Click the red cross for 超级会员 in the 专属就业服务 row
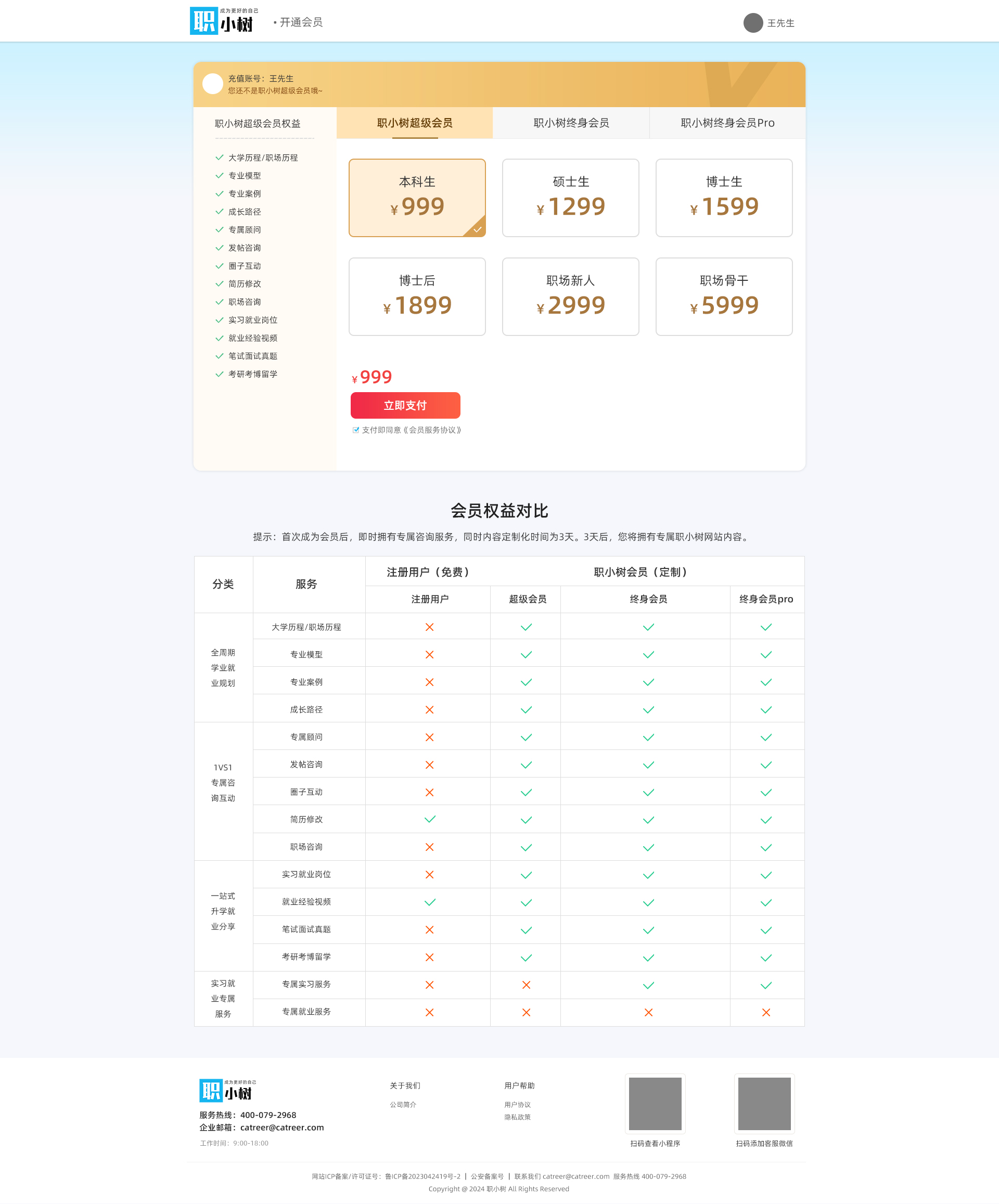This screenshot has width=999, height=1204. pyautogui.click(x=527, y=1013)
